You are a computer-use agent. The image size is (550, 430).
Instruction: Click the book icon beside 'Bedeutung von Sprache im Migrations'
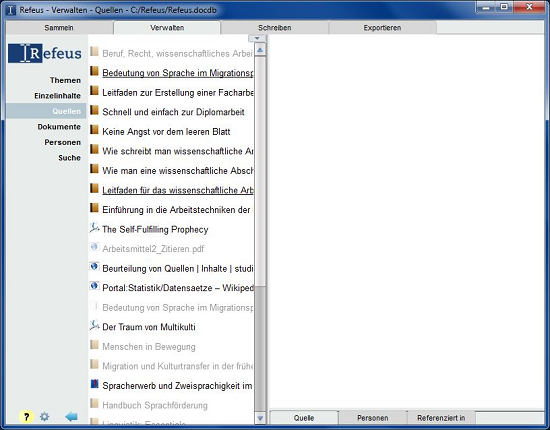tap(94, 71)
